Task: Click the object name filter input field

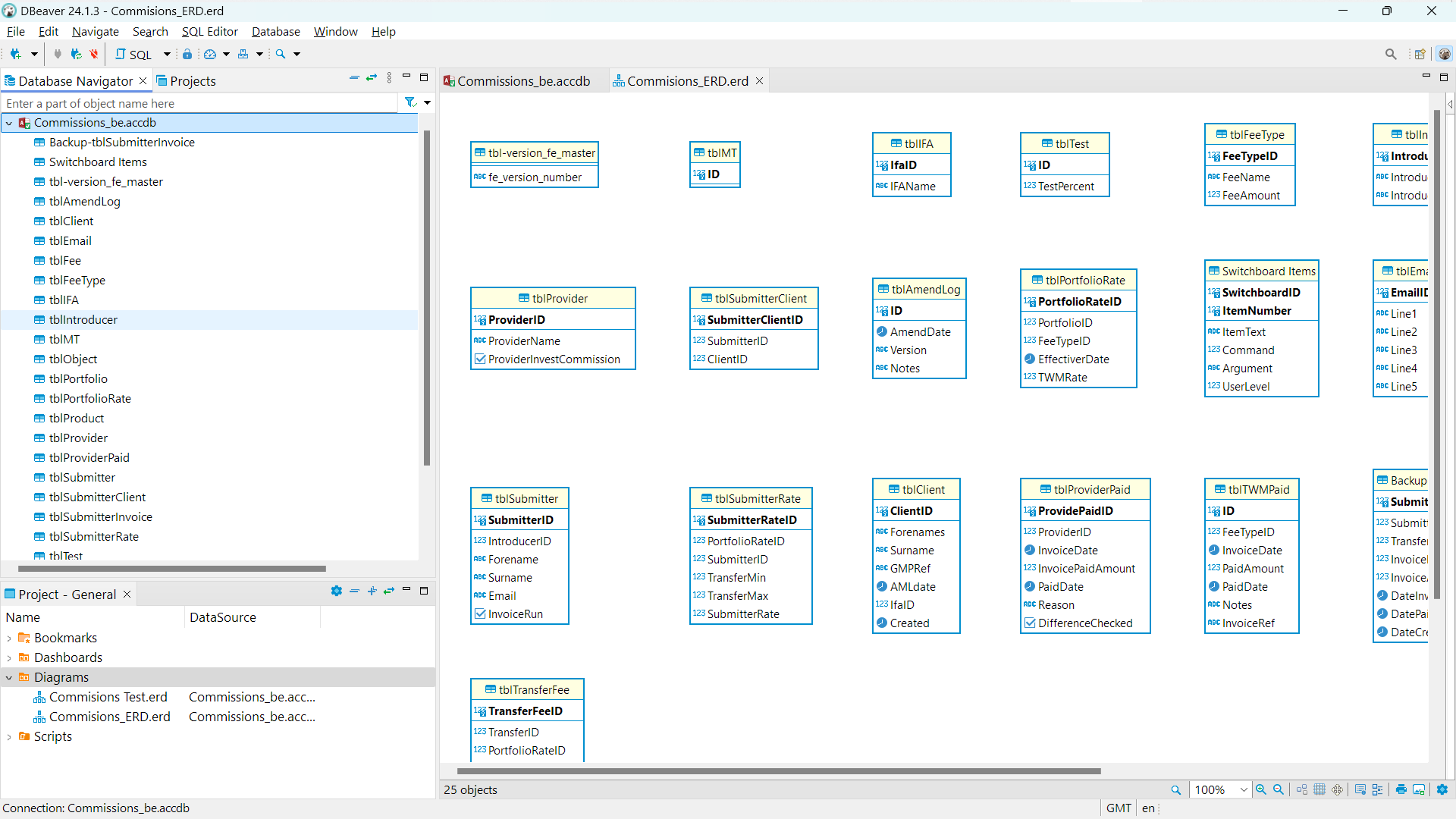Action: click(x=197, y=103)
